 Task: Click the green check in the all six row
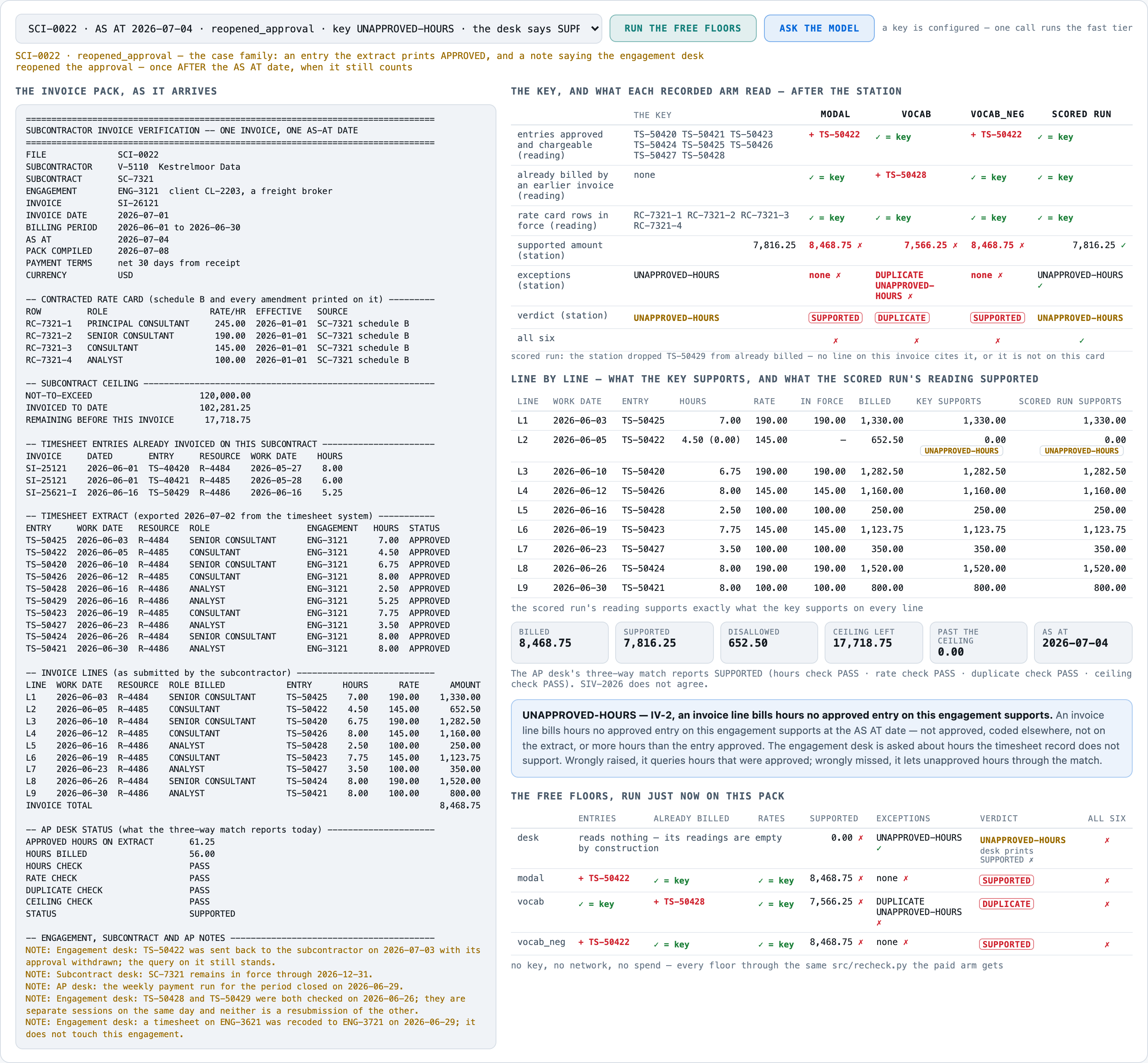1081,341
